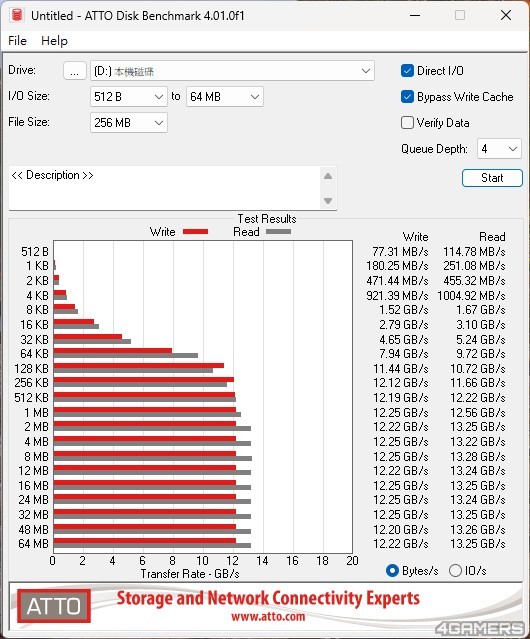The height and width of the screenshot is (639, 530).
Task: Click the 48 MB write value 12.20 GB/s
Action: (401, 529)
